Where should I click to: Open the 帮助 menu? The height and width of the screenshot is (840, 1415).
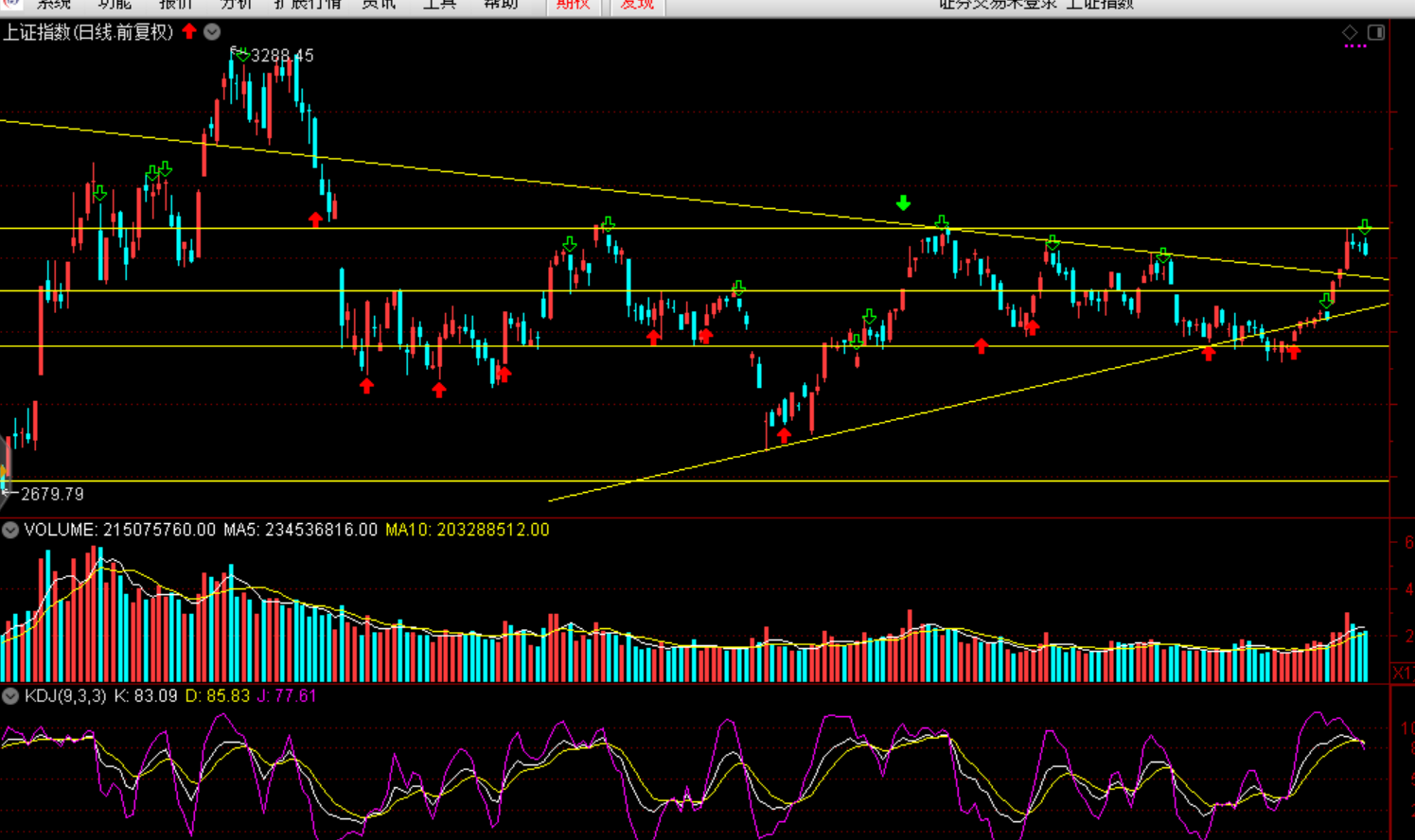click(501, 5)
